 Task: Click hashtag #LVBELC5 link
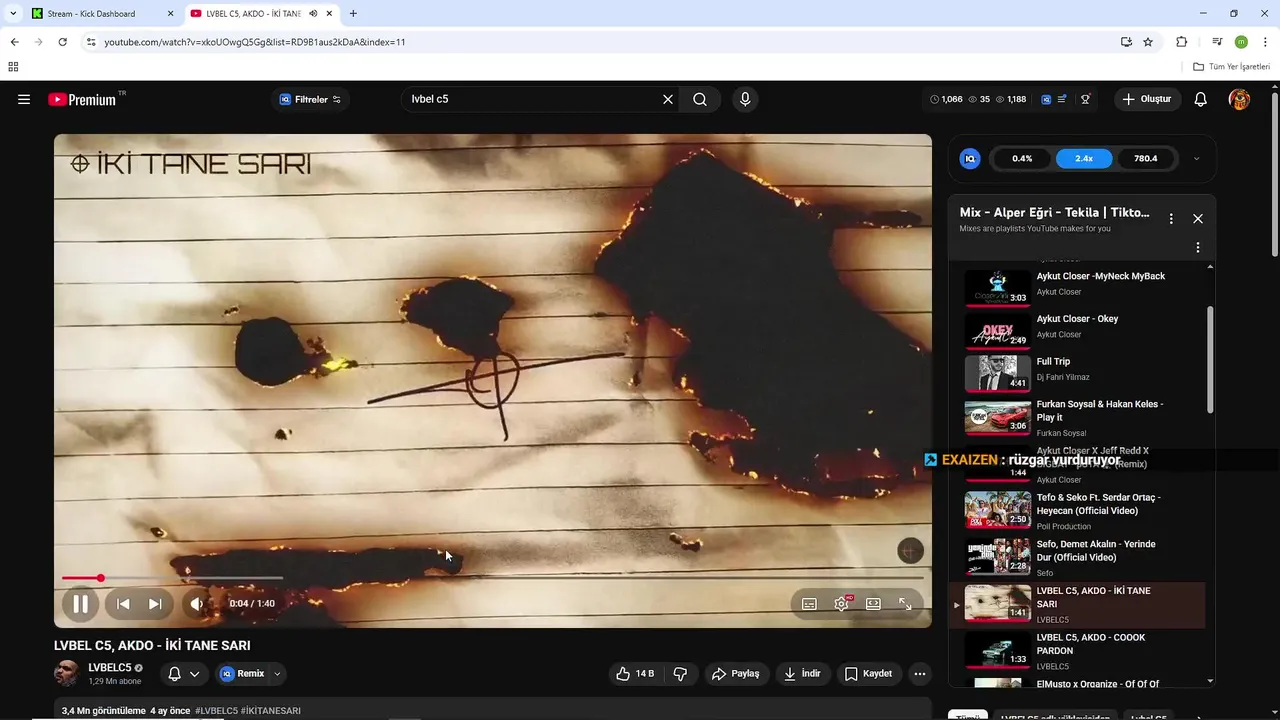click(x=216, y=711)
